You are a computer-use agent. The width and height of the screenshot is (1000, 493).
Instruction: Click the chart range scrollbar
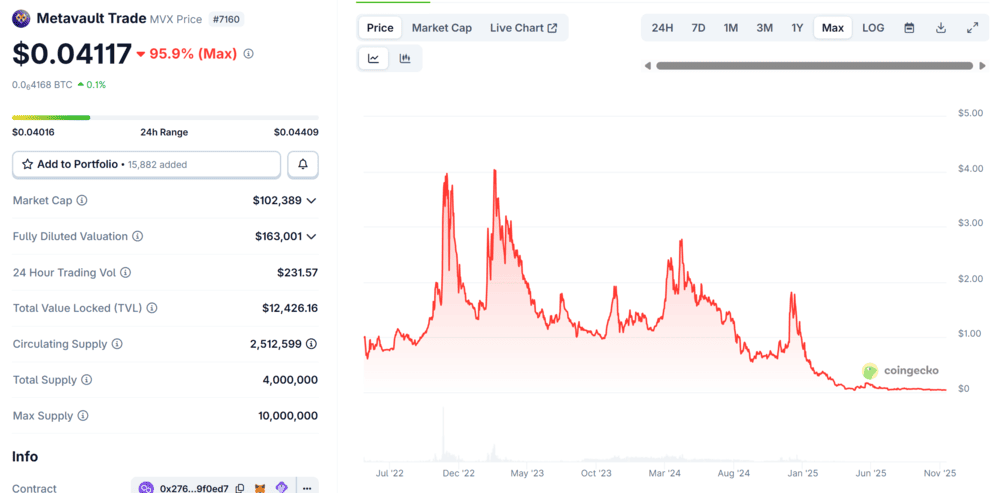click(x=814, y=66)
